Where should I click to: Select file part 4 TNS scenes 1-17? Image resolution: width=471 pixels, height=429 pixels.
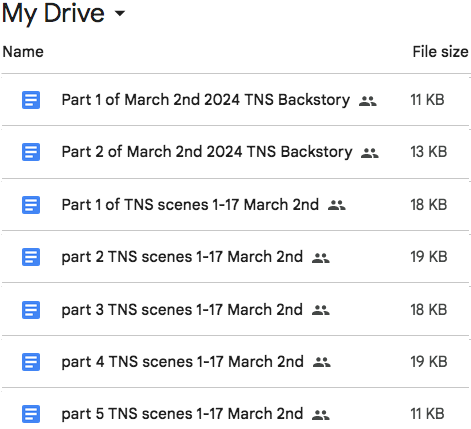pos(182,362)
